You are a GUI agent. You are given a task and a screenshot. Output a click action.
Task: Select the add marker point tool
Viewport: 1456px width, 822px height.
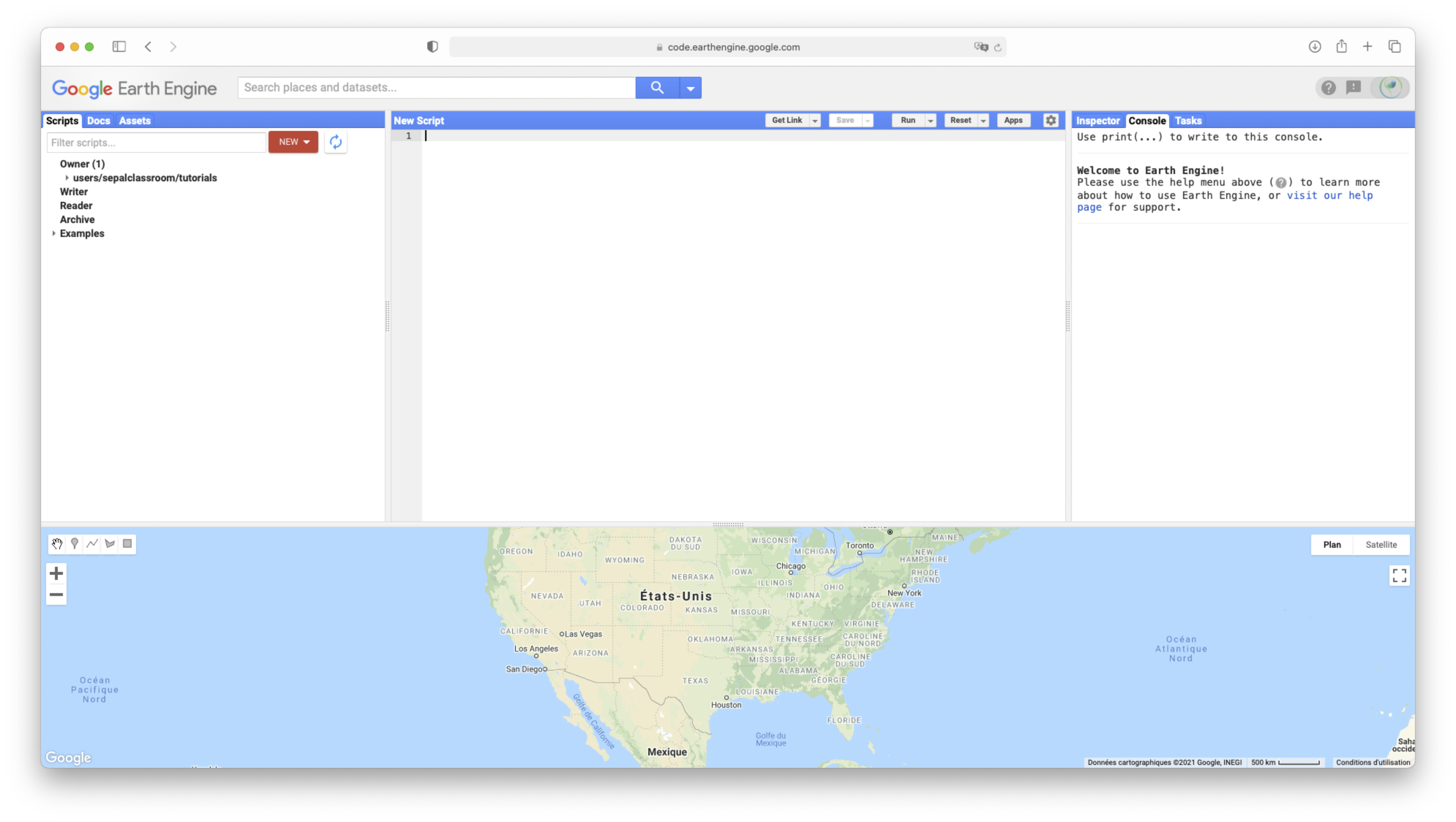(75, 543)
